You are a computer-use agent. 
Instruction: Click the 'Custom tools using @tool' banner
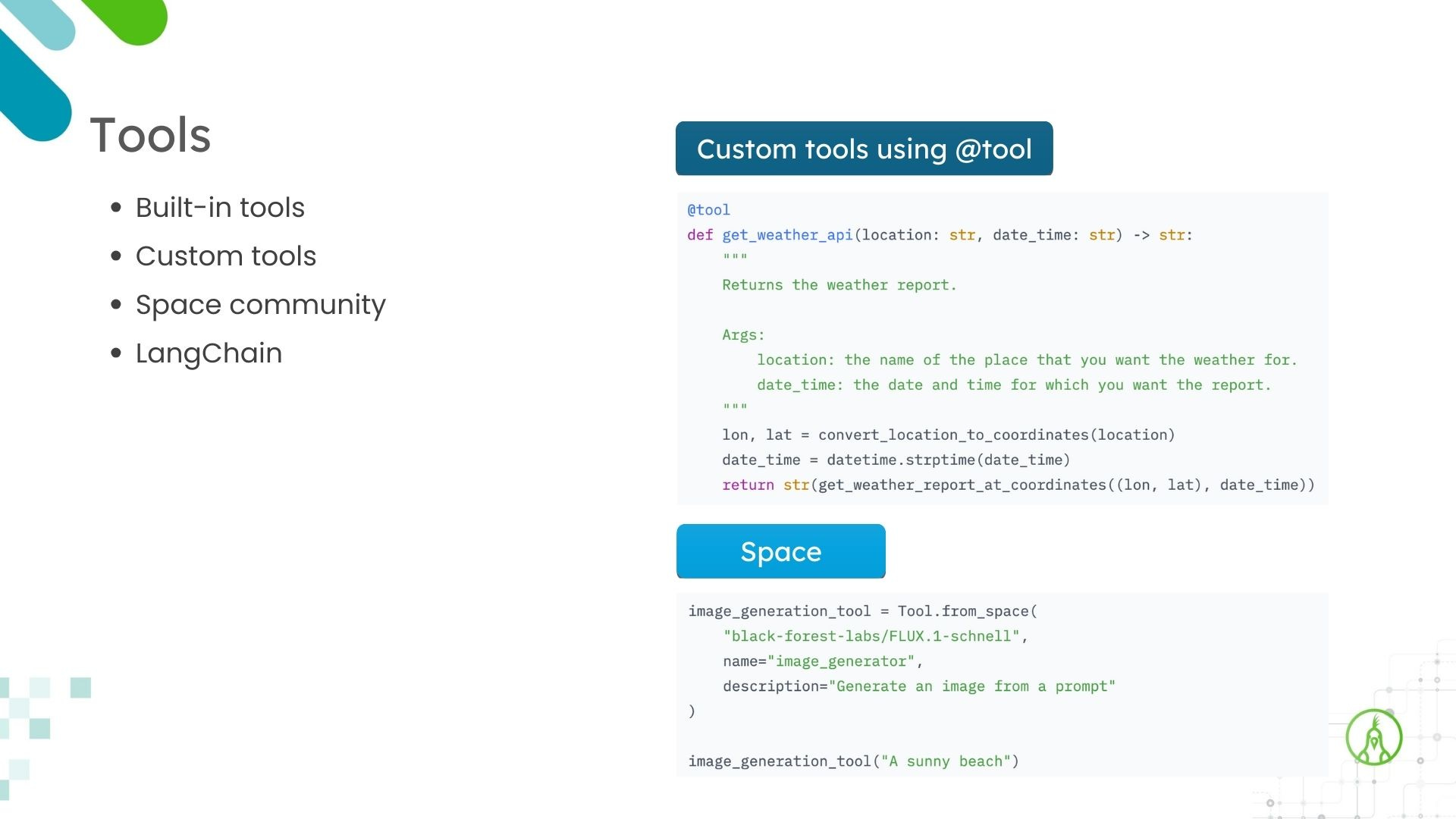pyautogui.click(x=864, y=149)
